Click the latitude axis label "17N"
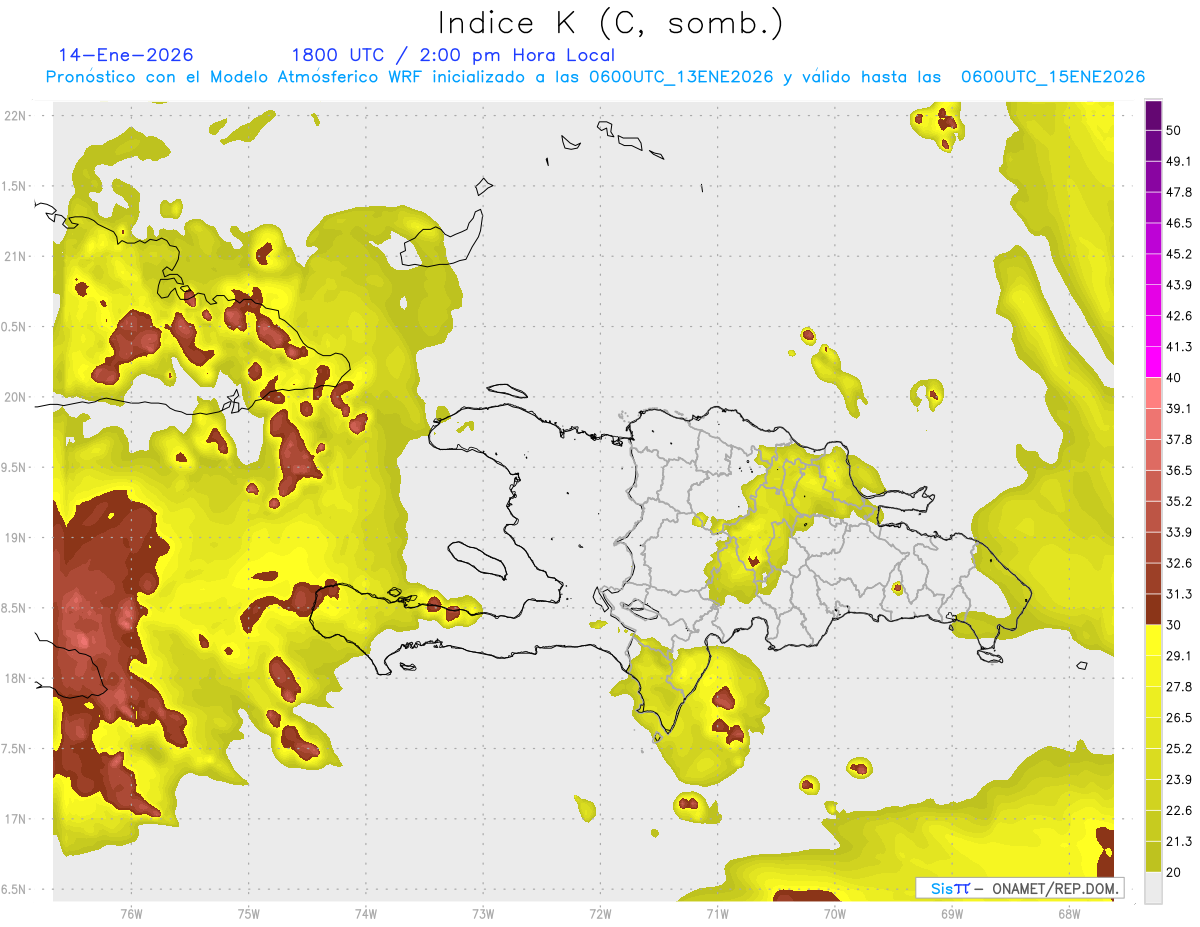Image resolution: width=1200 pixels, height=927 pixels. point(15,819)
